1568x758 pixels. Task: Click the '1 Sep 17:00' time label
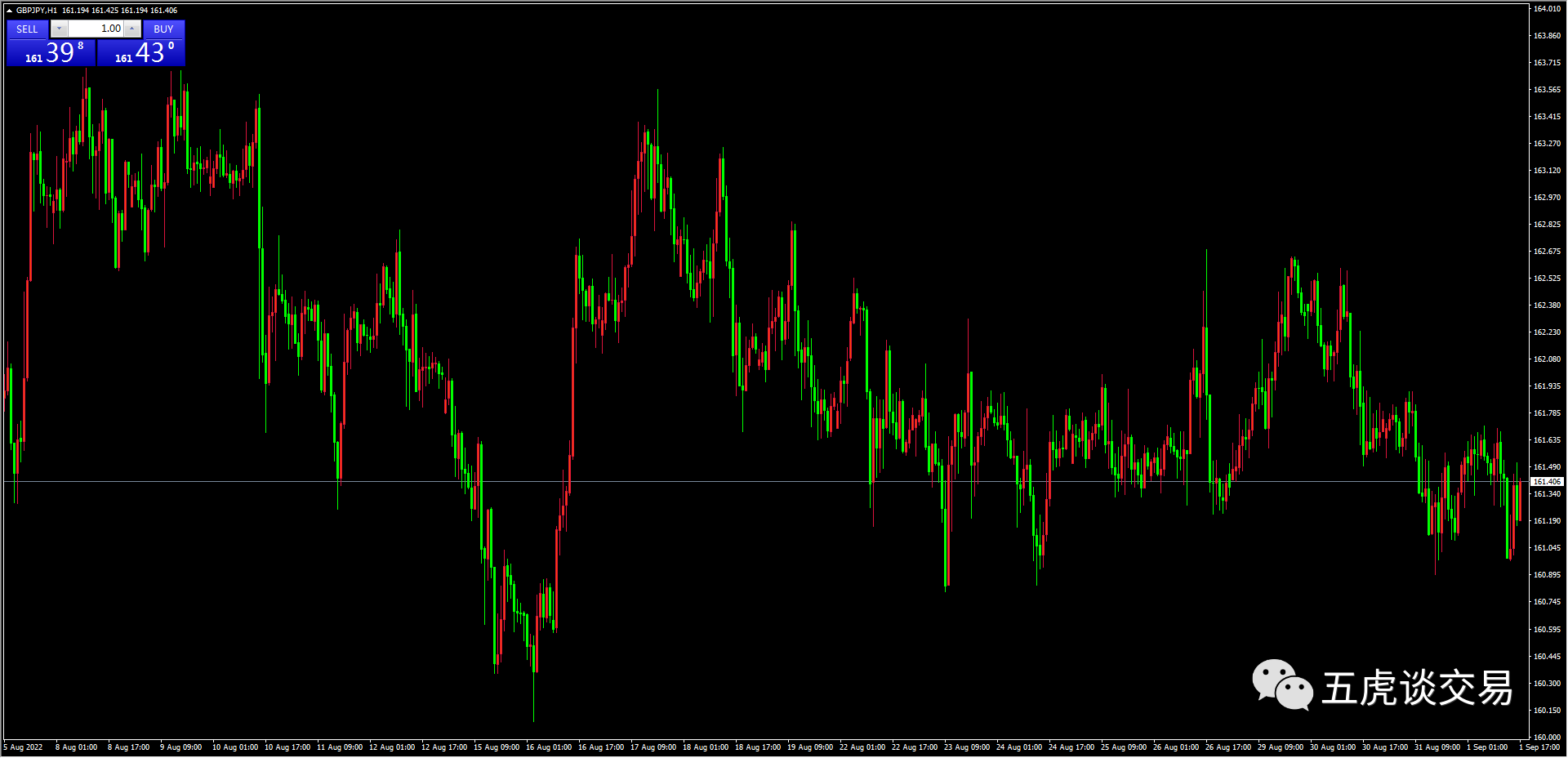[x=1539, y=747]
